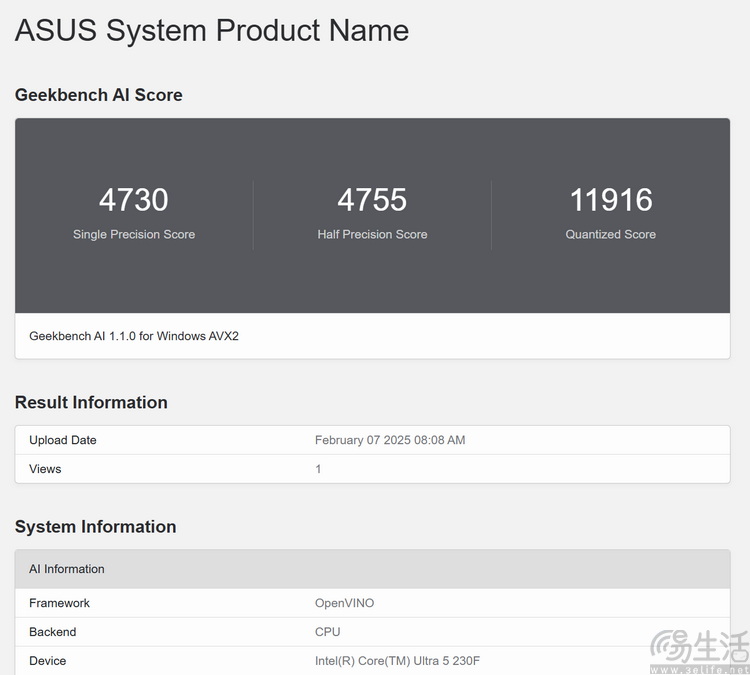The height and width of the screenshot is (675, 750).
Task: Click the Geekbench AI Score heading
Action: [x=99, y=95]
